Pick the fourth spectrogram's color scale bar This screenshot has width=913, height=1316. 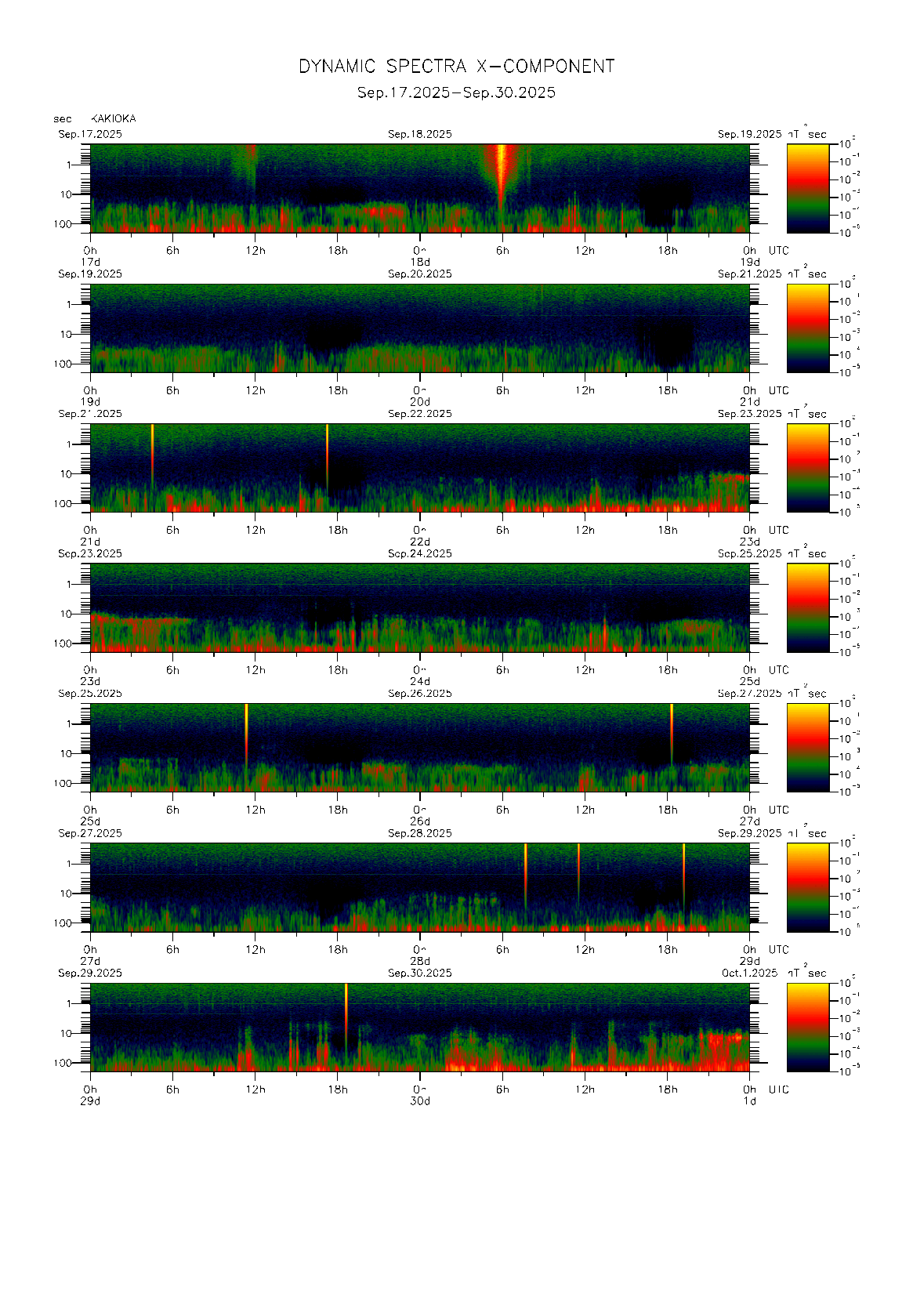(x=807, y=607)
